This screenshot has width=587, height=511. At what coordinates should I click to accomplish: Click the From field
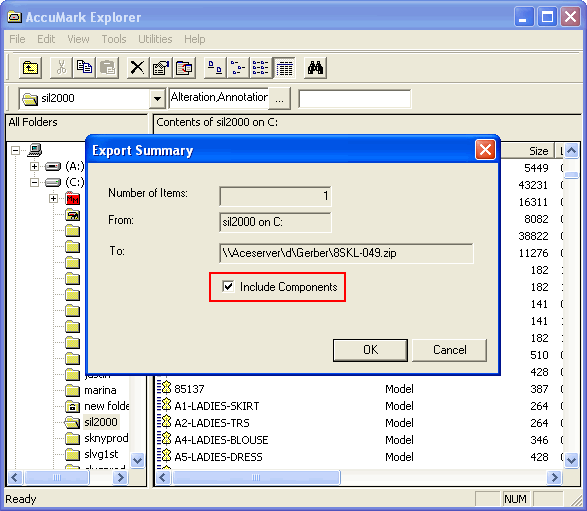275,222
